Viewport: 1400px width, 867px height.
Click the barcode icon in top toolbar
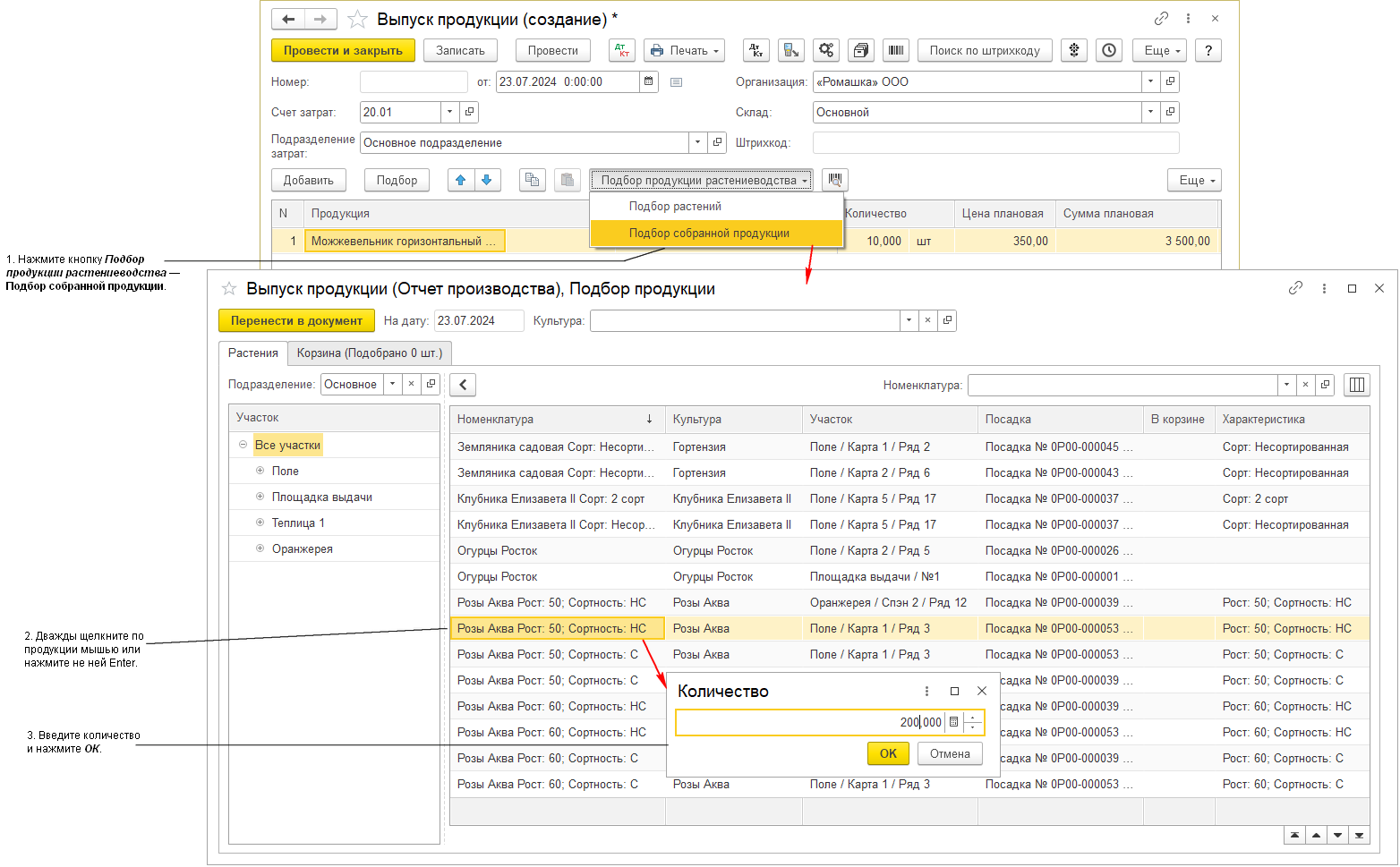[895, 51]
